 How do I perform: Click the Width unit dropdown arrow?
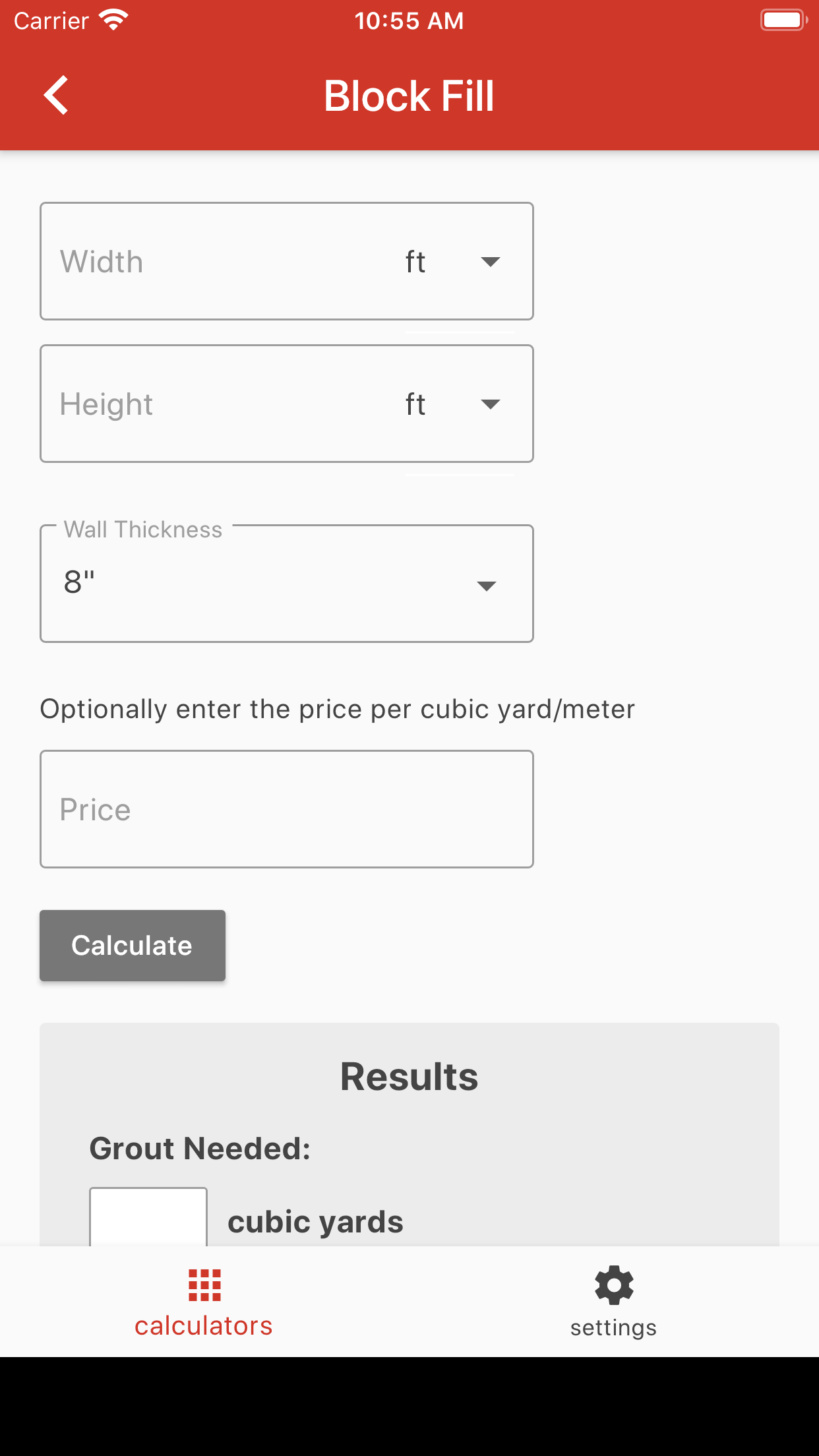coord(491,262)
